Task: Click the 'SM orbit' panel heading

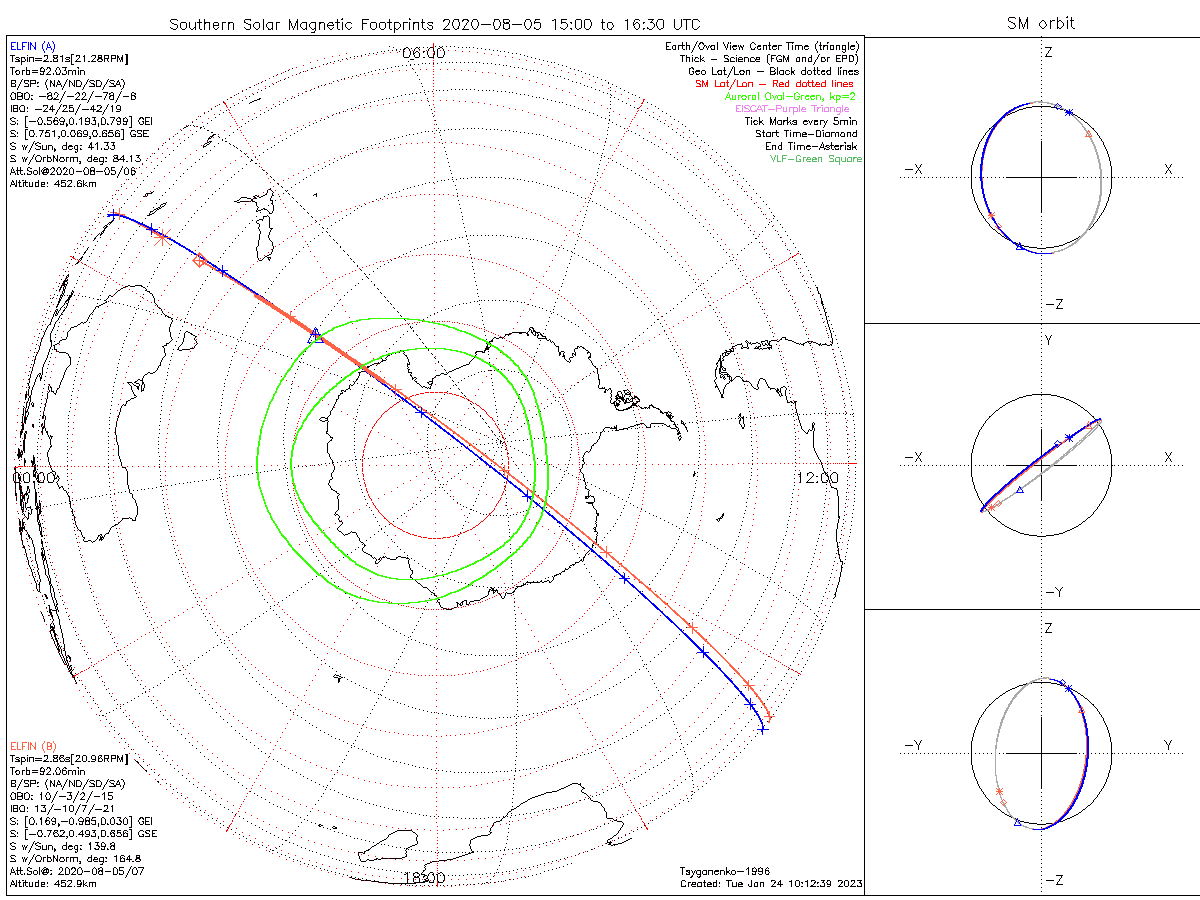Action: 1043,24
